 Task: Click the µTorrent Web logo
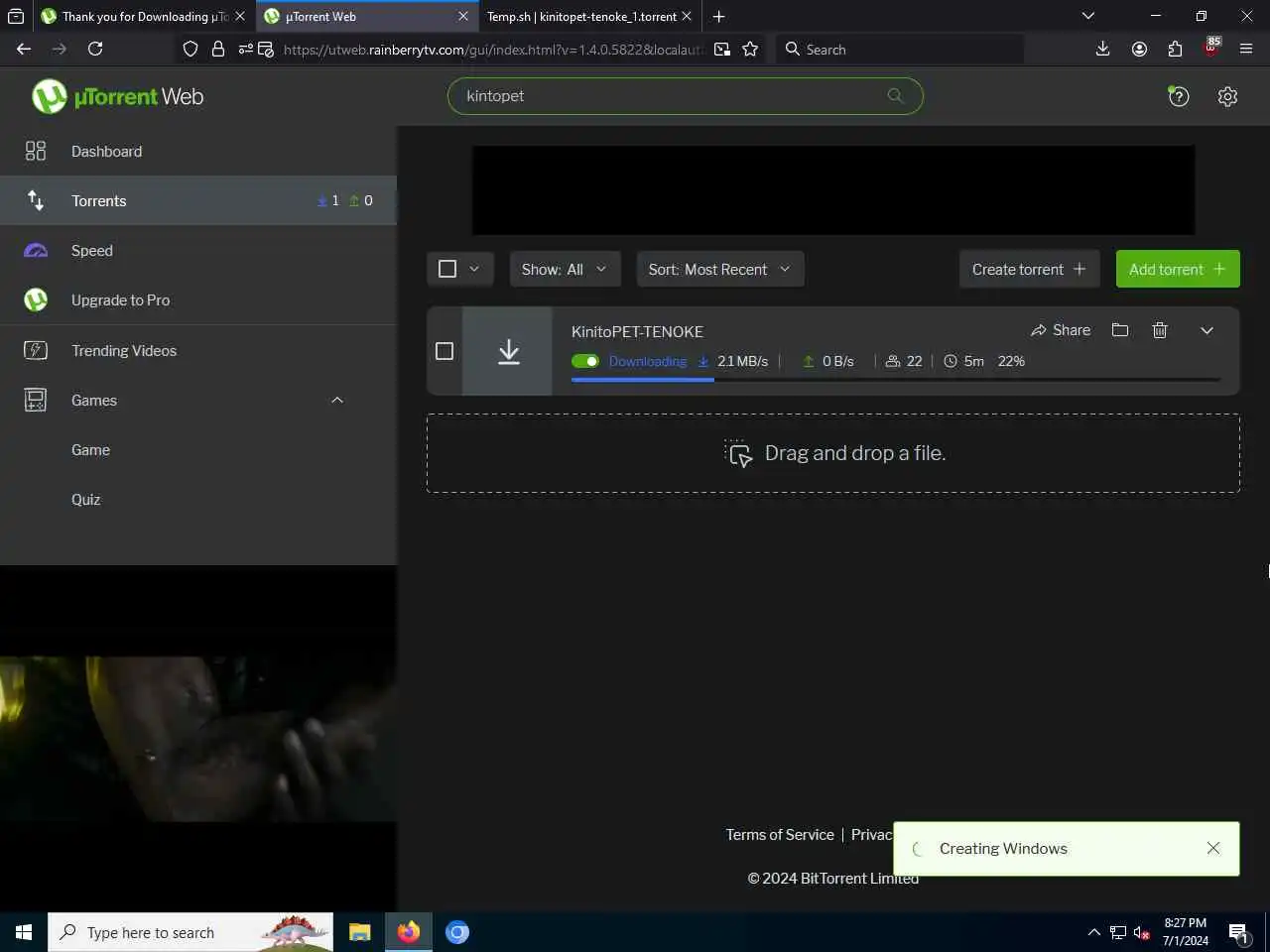(117, 96)
